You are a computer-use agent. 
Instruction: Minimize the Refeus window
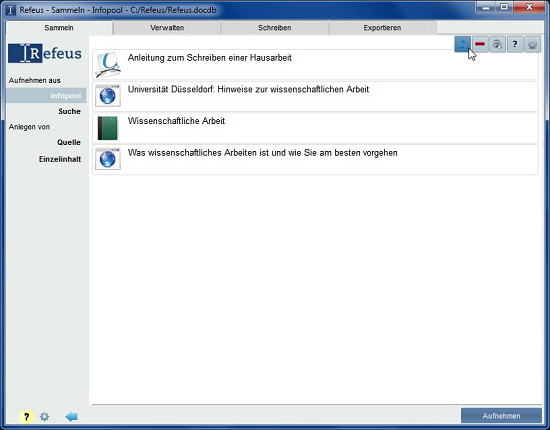[486, 7]
